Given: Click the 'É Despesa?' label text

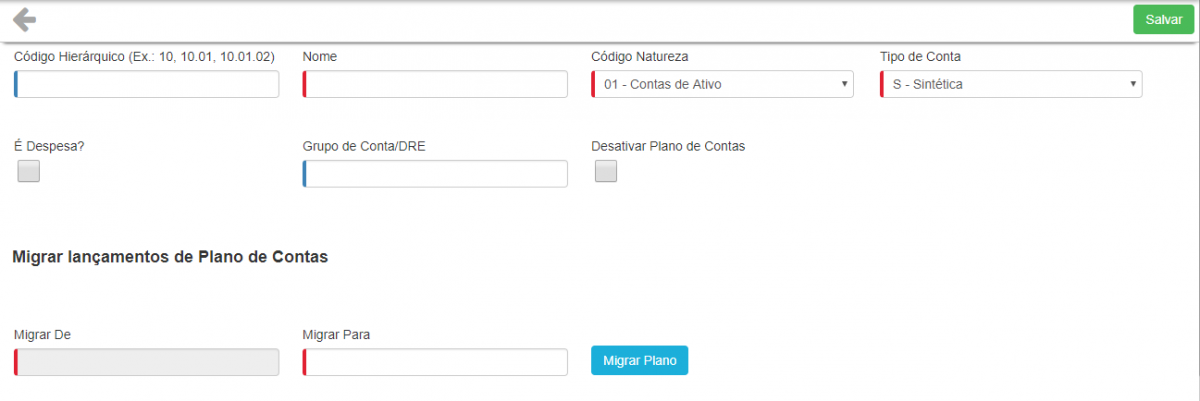Looking at the screenshot, I should coord(49,146).
